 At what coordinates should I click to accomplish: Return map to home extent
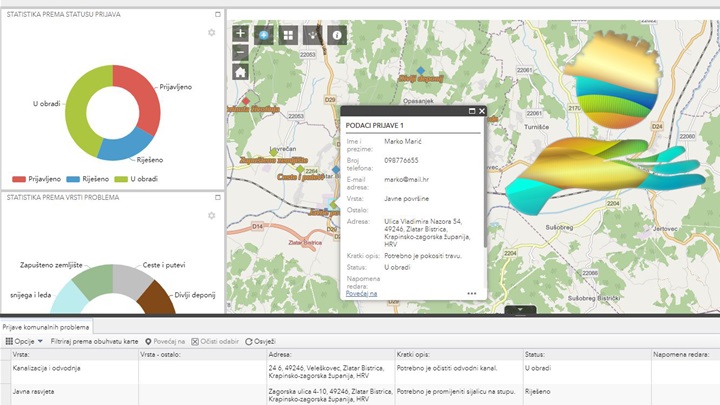tap(240, 72)
